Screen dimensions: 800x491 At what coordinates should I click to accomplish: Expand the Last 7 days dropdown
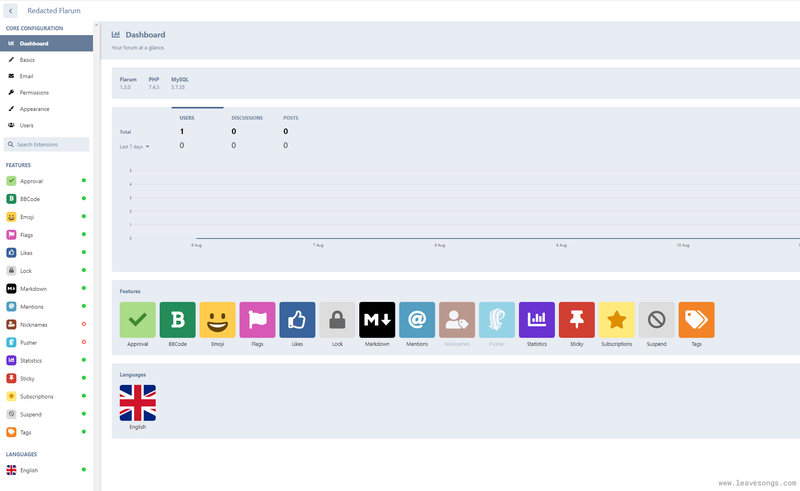(134, 147)
